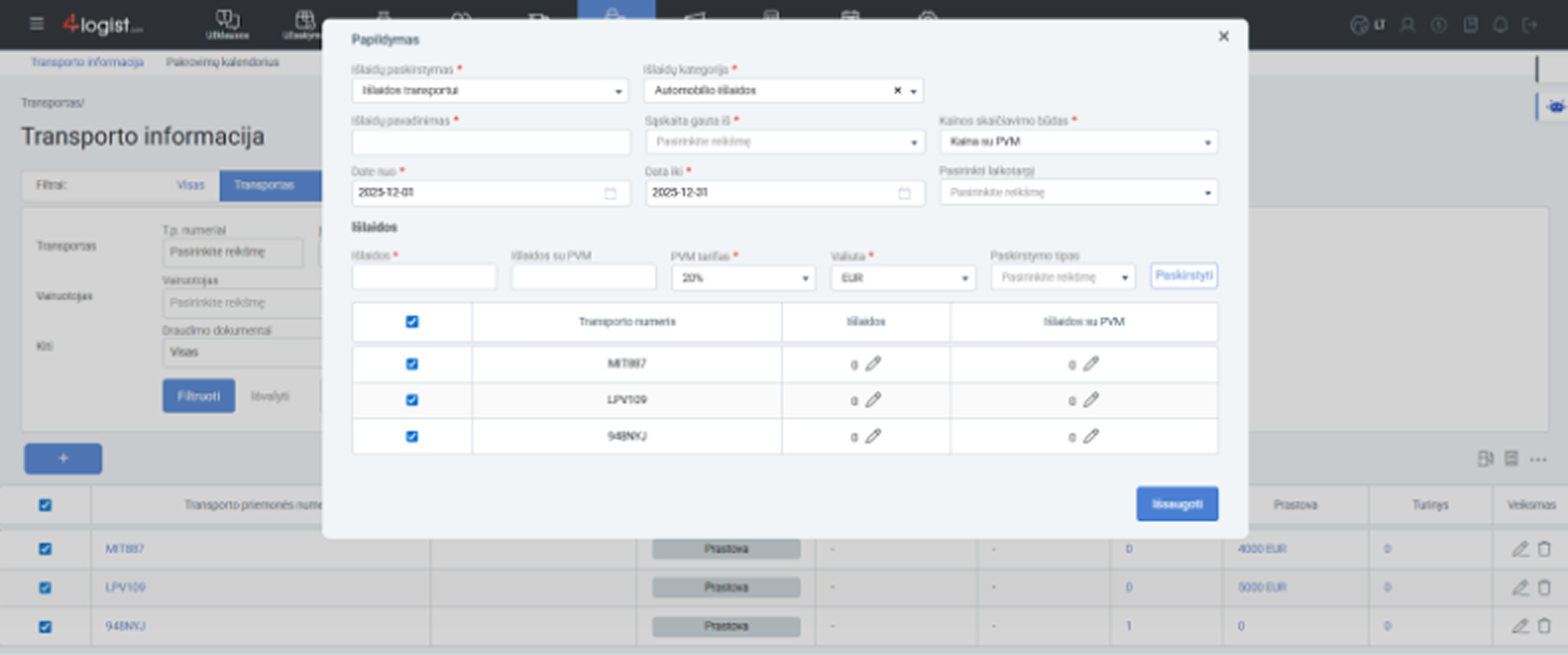The image size is (1568, 655).
Task: Click pencil icon for LPV109 Išlaidos su PVM
Action: pyautogui.click(x=1091, y=400)
